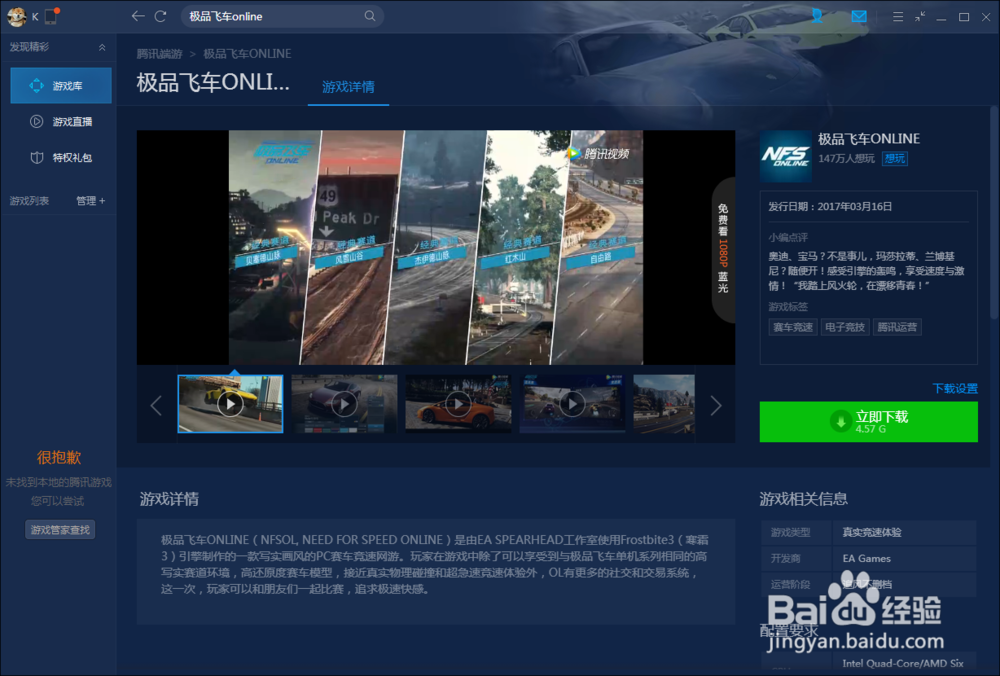1000x676 pixels.
Task: Play the second video thumbnail with dark car
Action: tap(344, 404)
